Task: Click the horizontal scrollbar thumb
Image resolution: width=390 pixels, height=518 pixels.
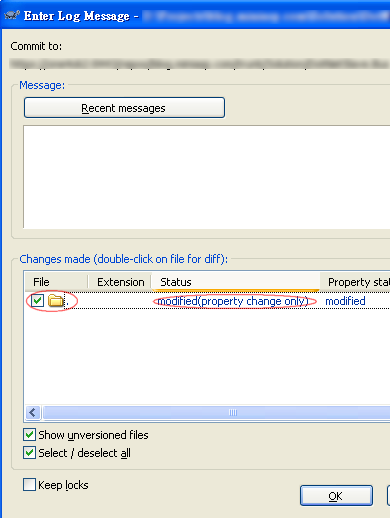Action: [217, 413]
